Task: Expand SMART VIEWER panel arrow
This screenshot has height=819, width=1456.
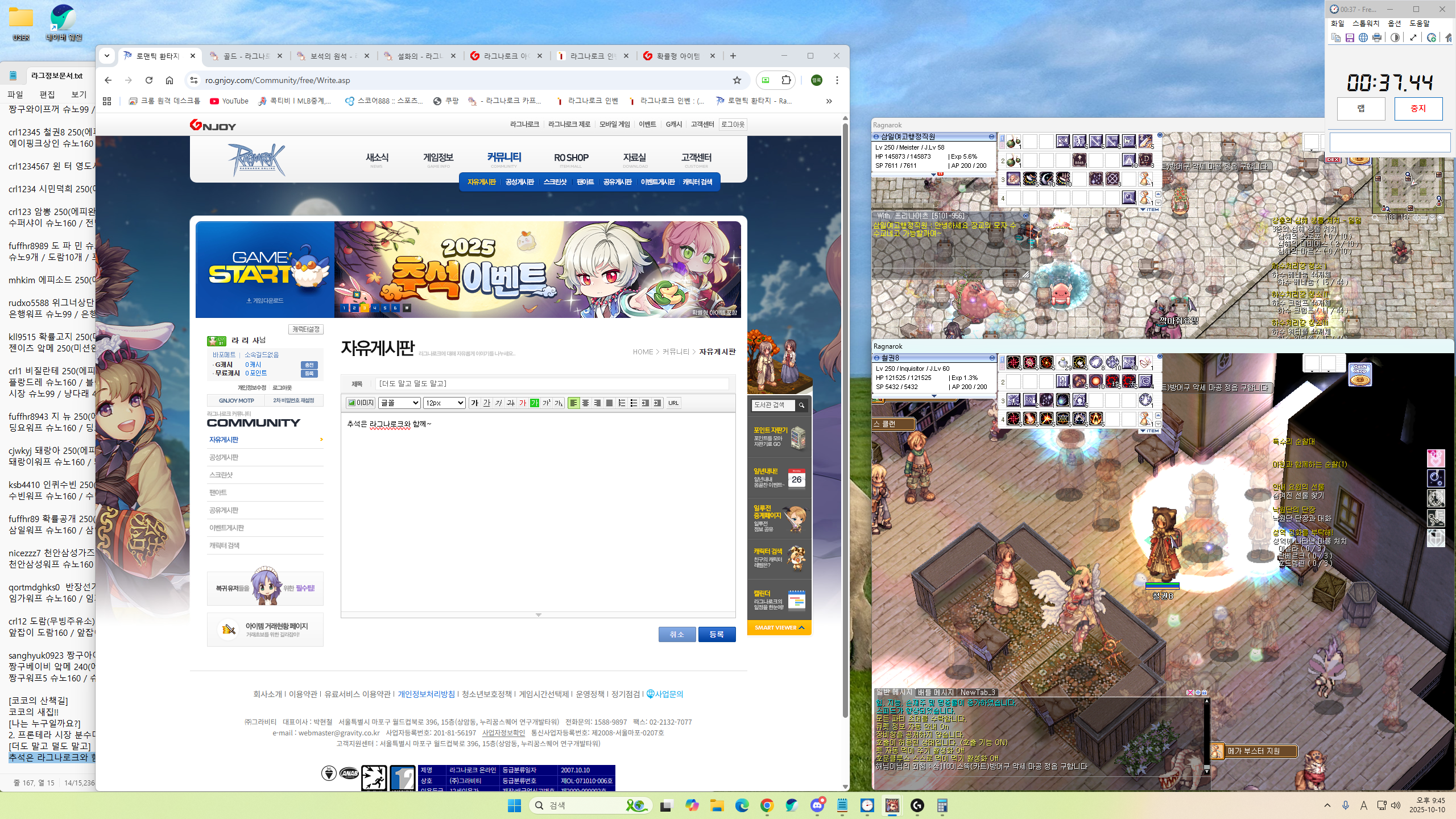Action: click(x=801, y=627)
